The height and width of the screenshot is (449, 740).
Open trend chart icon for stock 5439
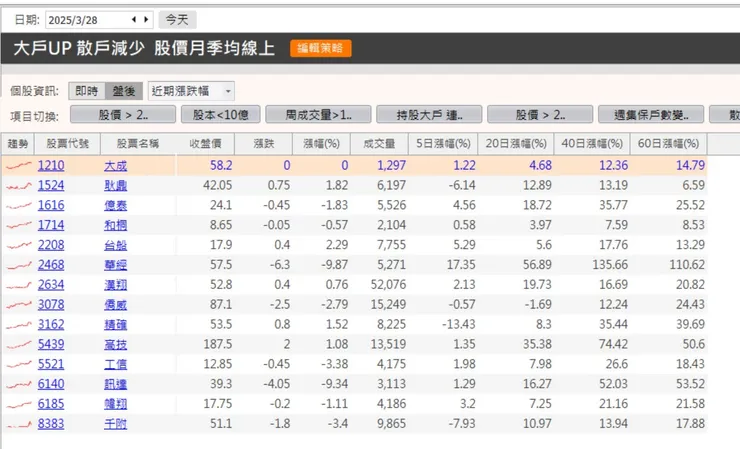19,344
